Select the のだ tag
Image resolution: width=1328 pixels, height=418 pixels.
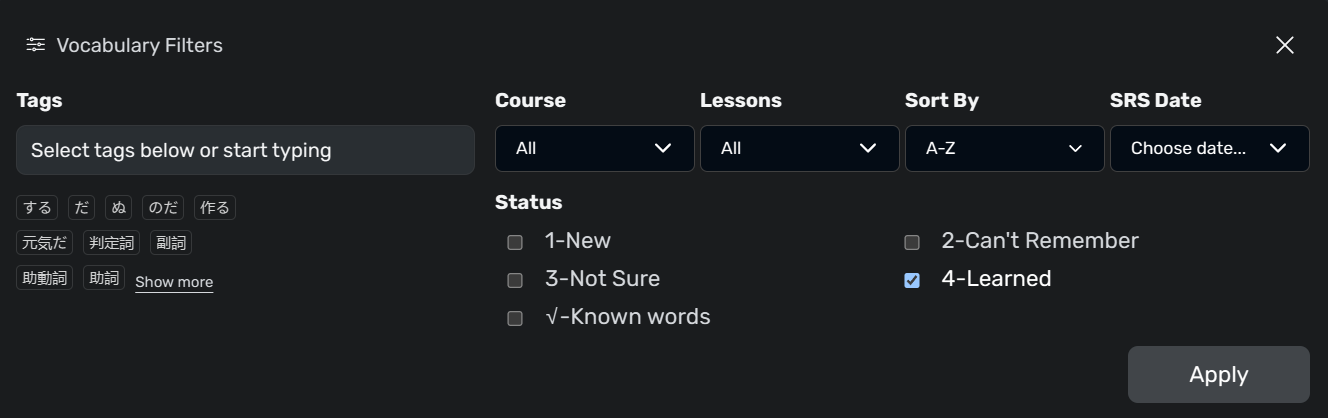click(x=163, y=208)
